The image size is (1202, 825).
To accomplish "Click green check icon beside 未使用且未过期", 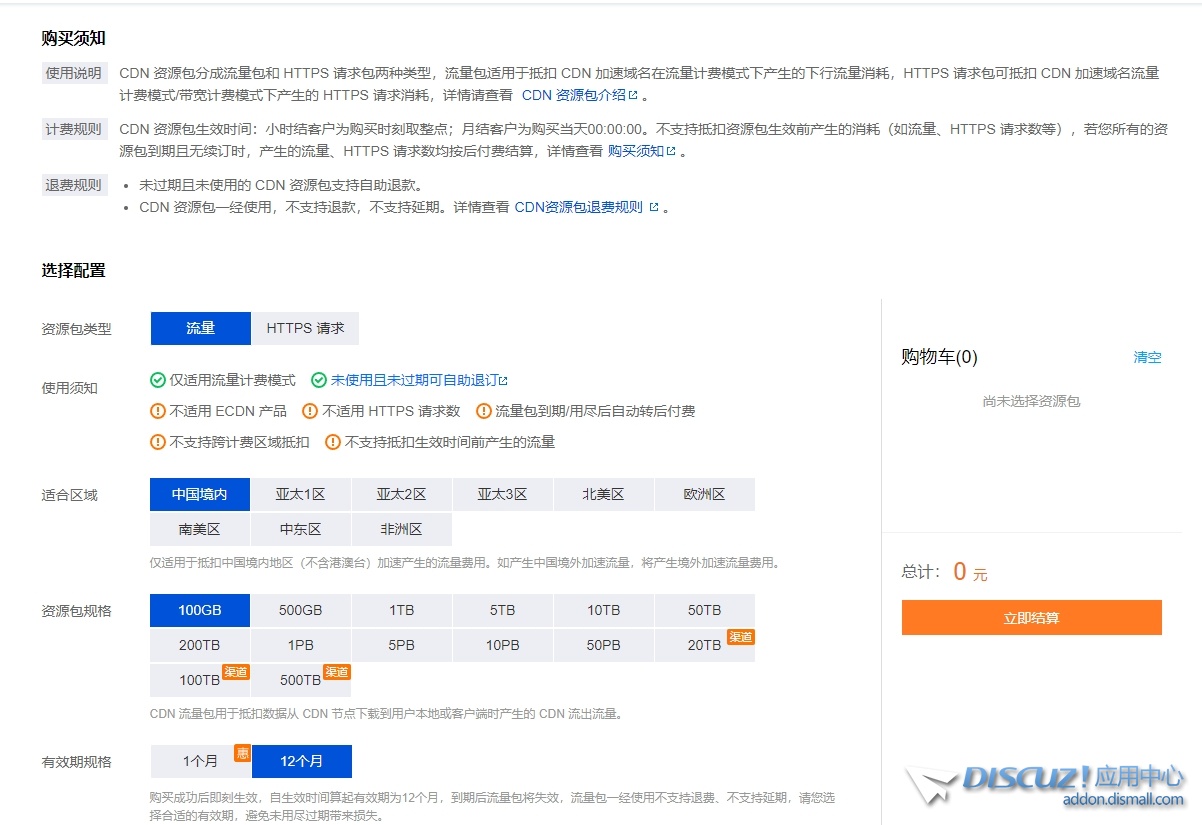I will coord(319,380).
